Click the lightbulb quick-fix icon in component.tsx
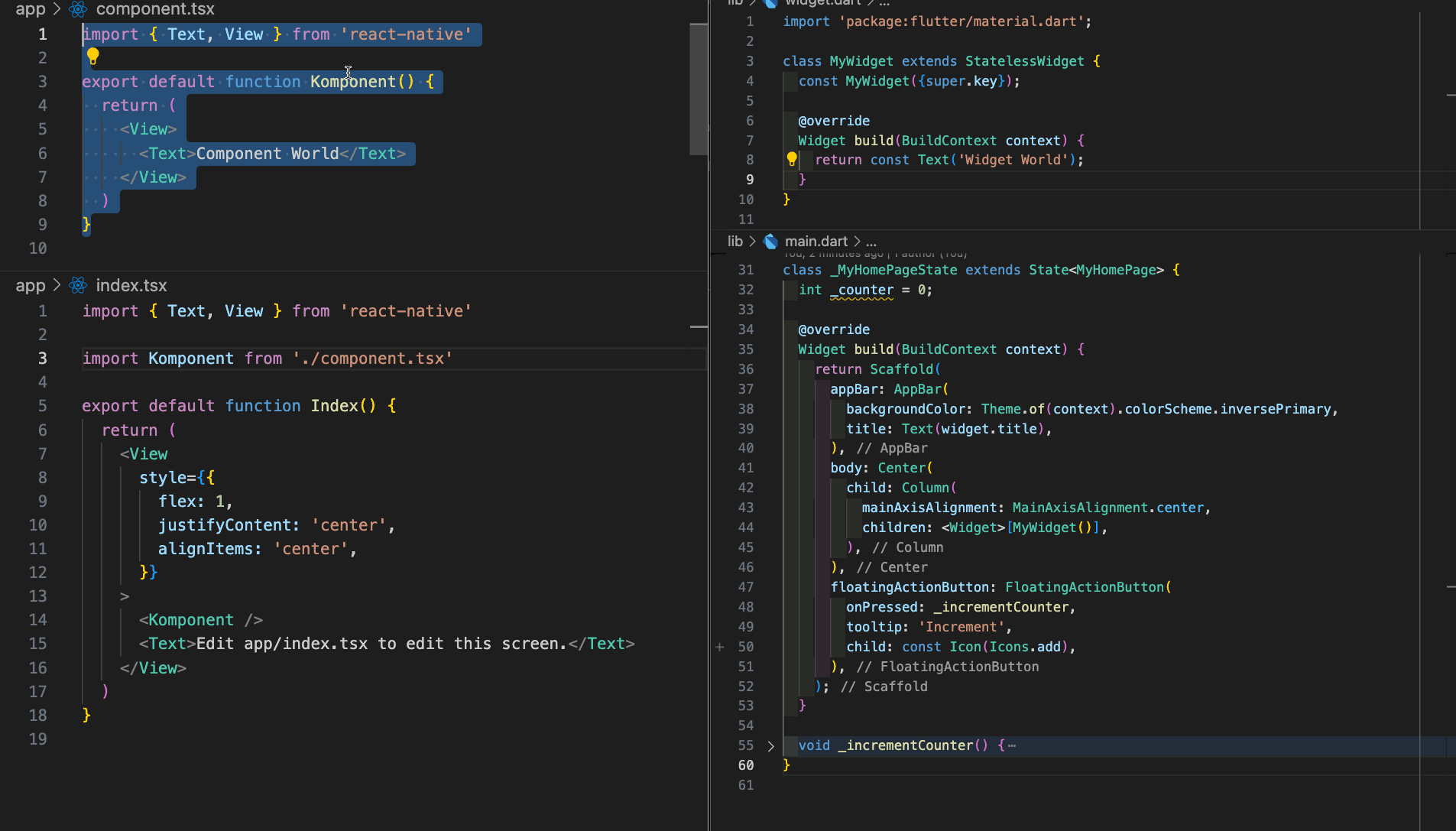The width and height of the screenshot is (1456, 831). tap(92, 57)
